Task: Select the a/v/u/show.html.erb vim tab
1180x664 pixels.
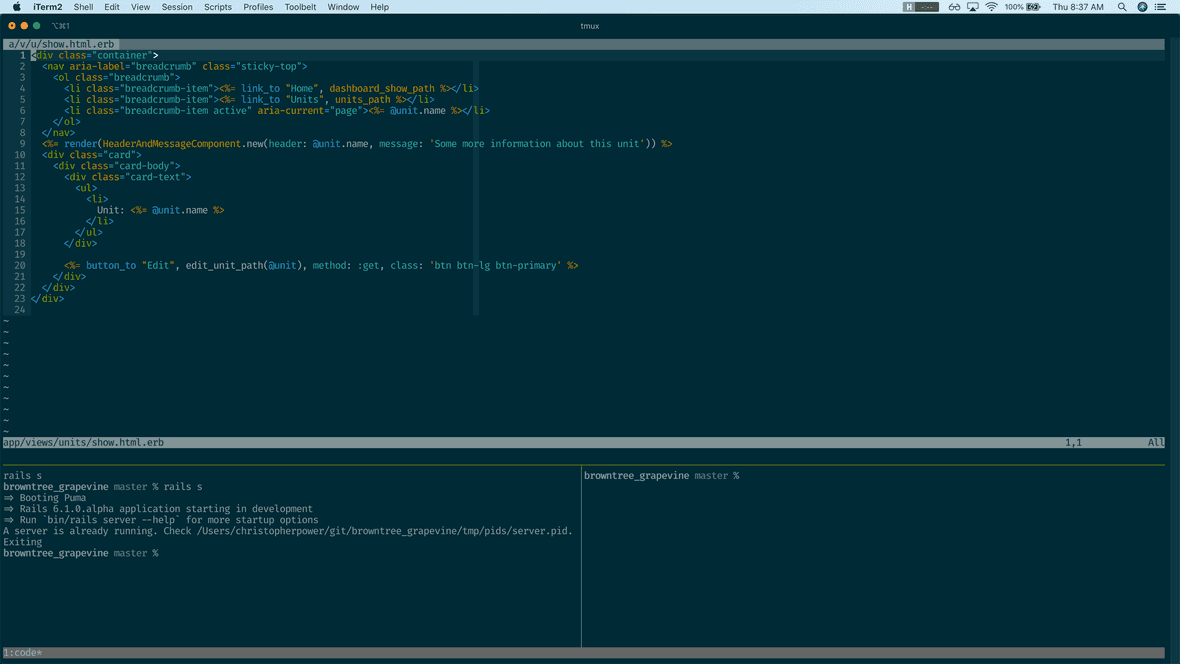Action: click(x=61, y=44)
